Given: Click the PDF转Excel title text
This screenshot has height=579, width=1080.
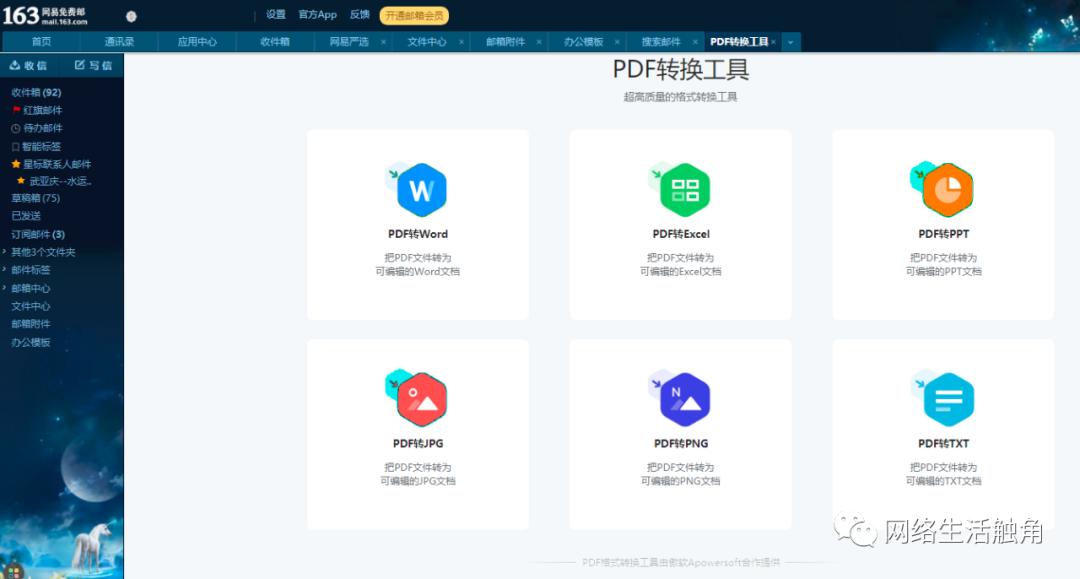Looking at the screenshot, I should point(681,234).
